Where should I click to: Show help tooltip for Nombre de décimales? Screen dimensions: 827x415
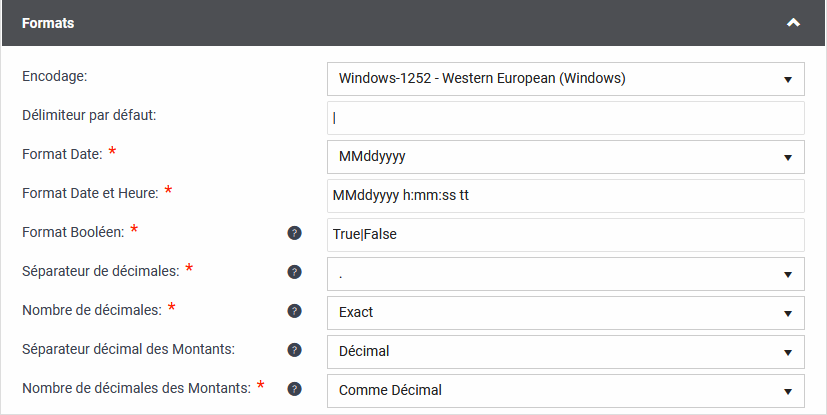(x=294, y=311)
